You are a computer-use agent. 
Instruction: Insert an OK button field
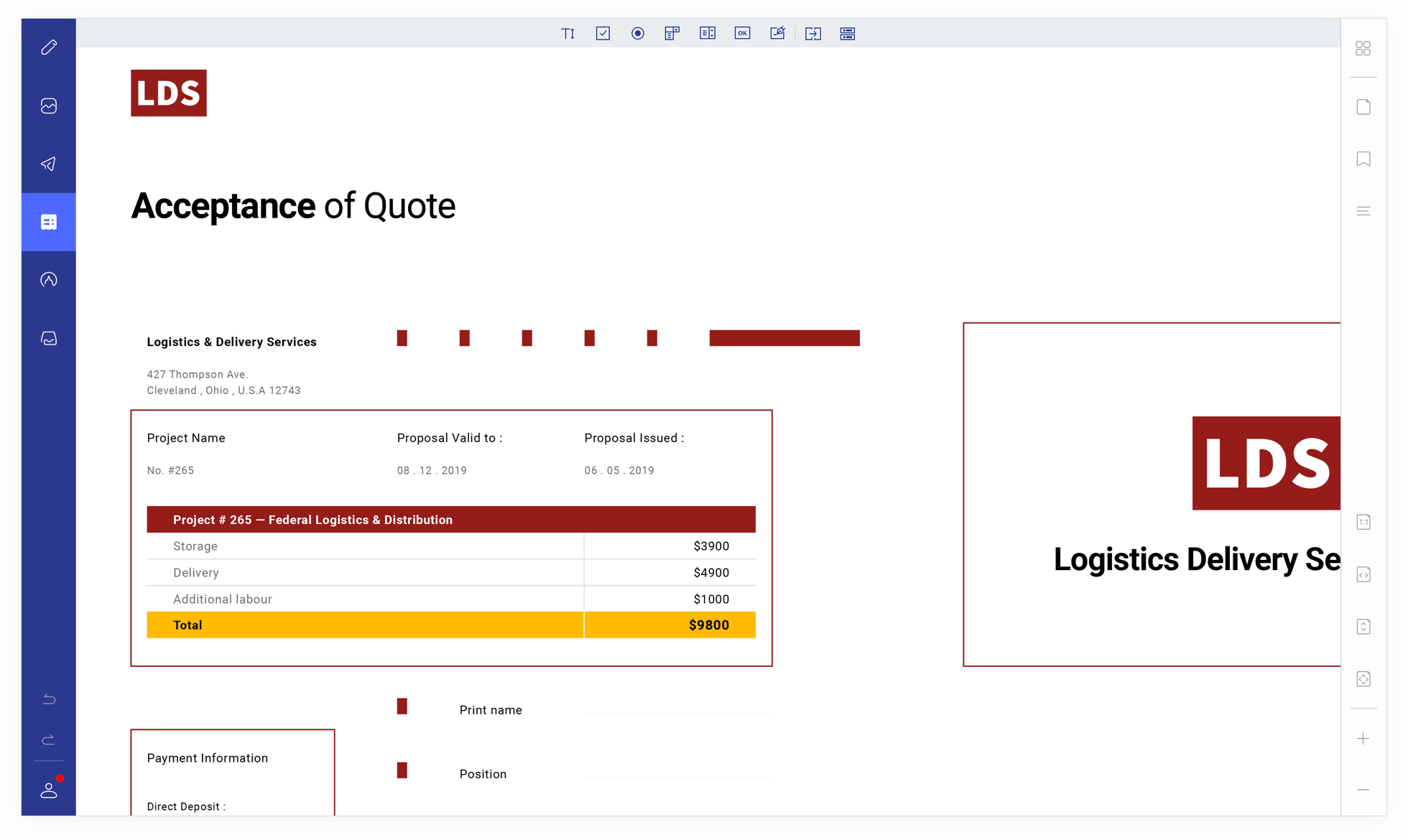pos(742,34)
